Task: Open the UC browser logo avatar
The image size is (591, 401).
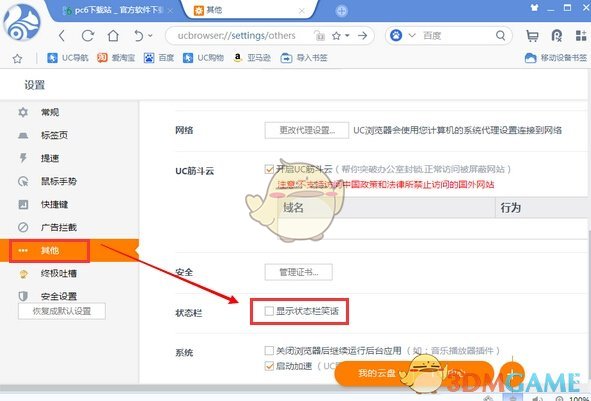Action: [x=21, y=22]
